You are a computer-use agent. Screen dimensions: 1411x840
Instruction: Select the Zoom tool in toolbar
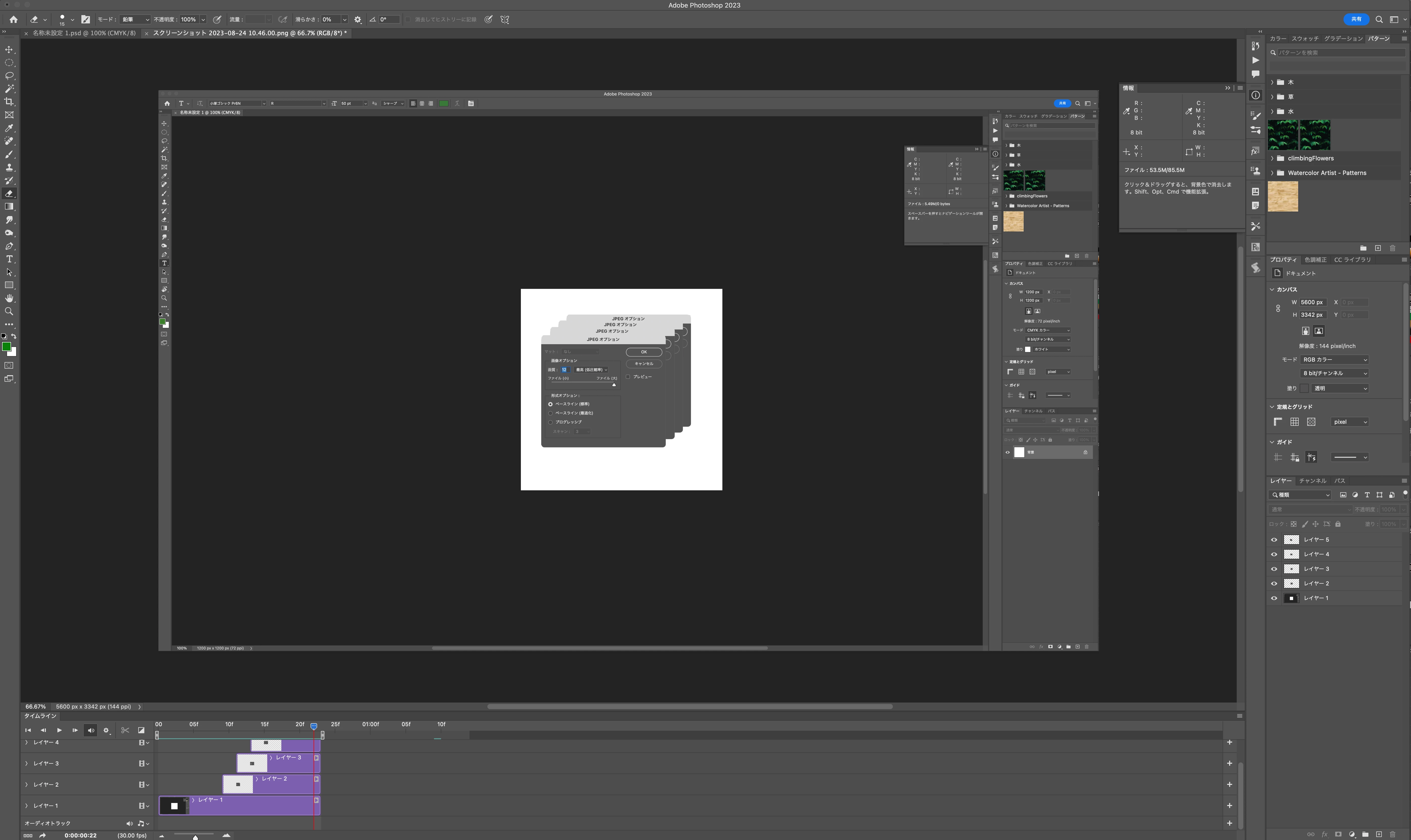9,311
